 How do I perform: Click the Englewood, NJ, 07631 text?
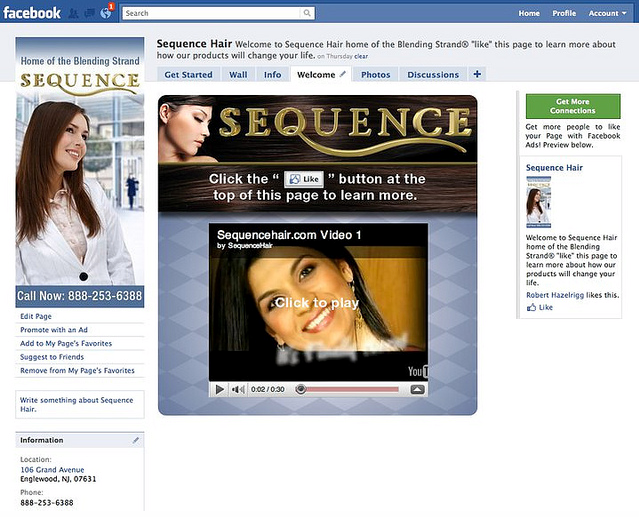point(58,479)
